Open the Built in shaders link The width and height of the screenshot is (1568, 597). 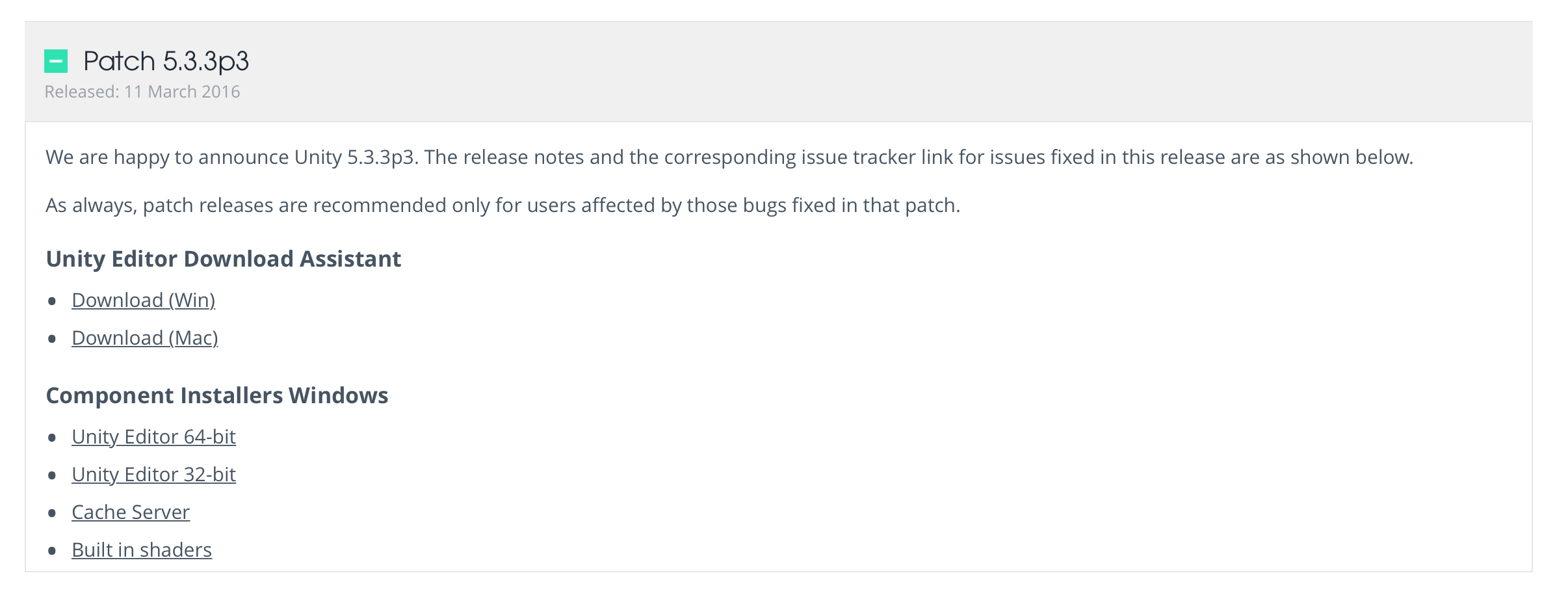click(x=142, y=550)
